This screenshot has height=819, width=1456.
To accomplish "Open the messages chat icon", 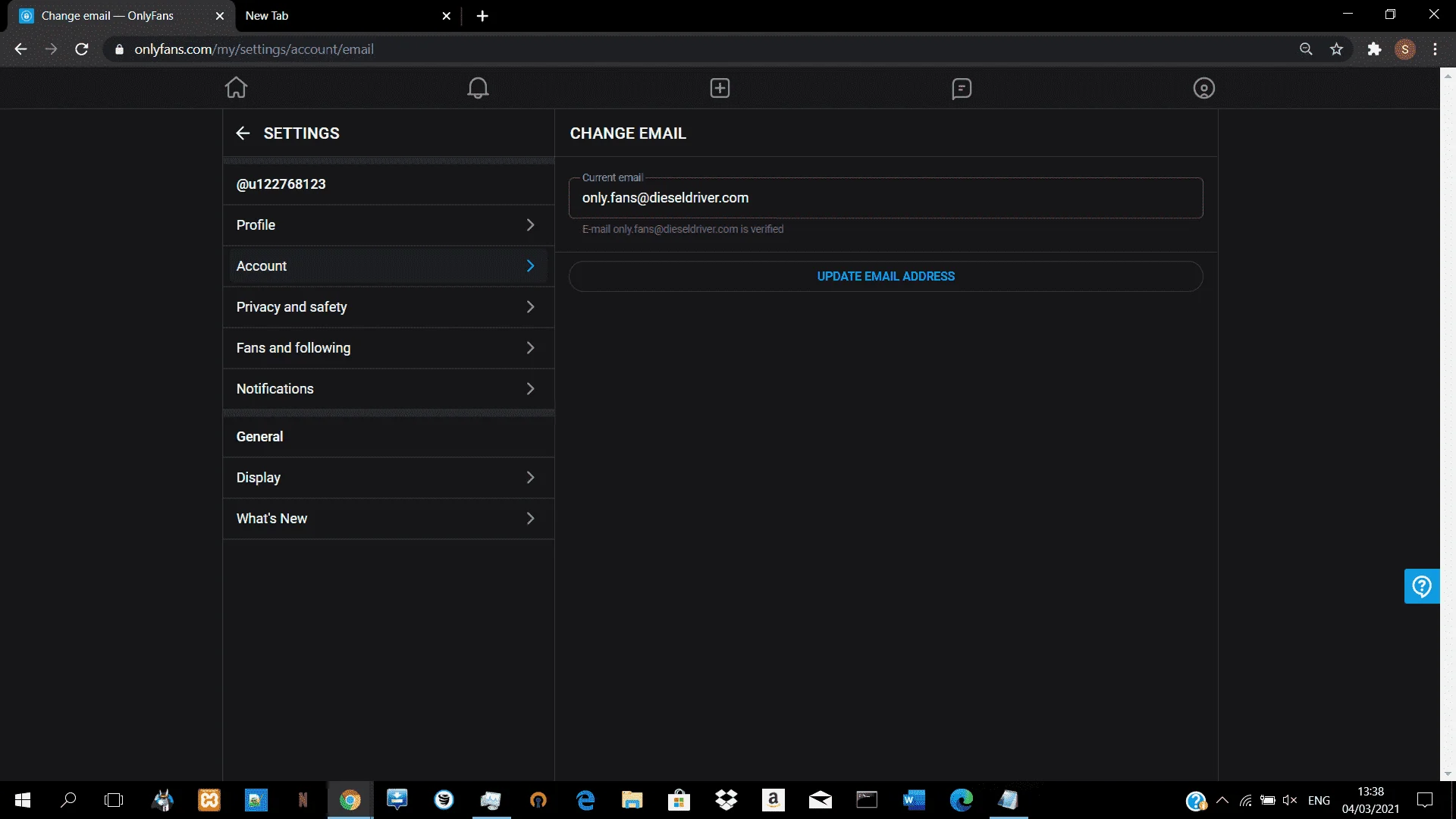I will point(962,89).
